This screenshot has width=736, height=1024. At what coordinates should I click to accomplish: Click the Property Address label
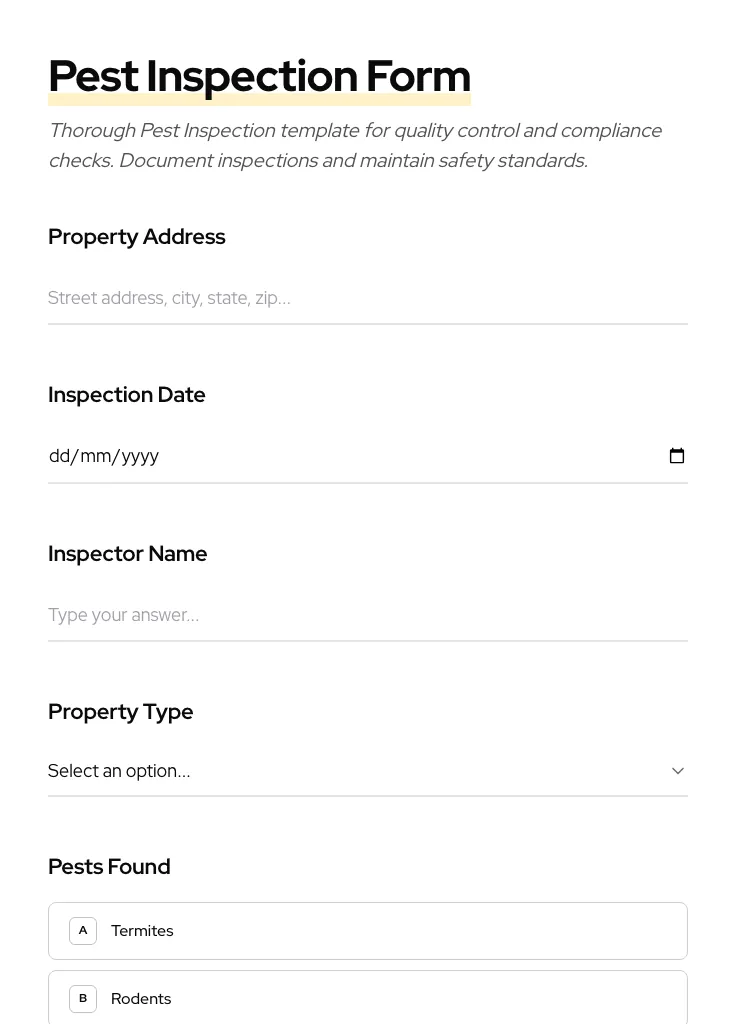coord(137,236)
